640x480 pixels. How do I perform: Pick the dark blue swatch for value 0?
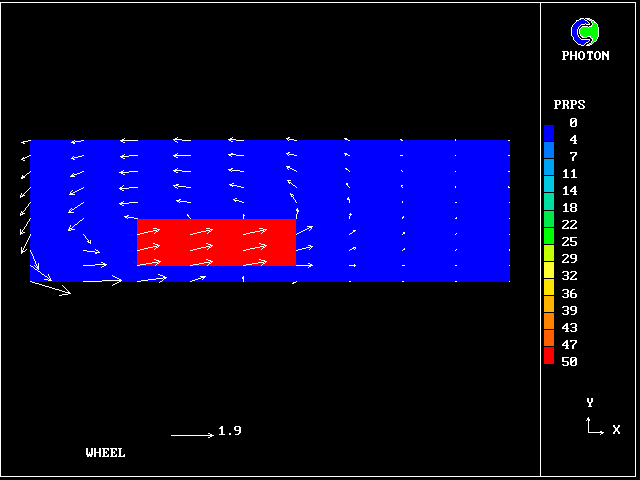click(x=549, y=130)
